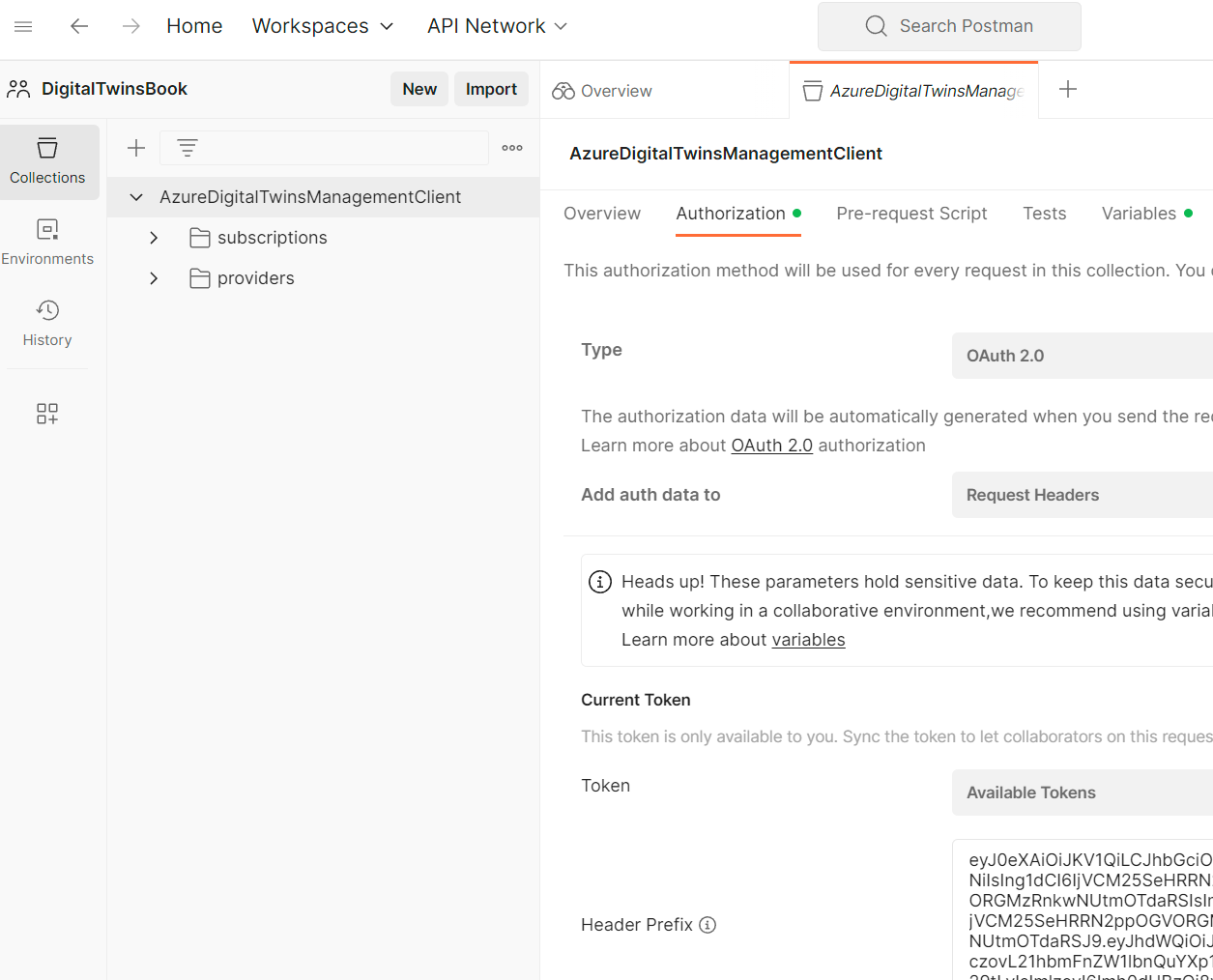This screenshot has height=980, width=1213.
Task: Select the providers folder row
Action: point(324,278)
